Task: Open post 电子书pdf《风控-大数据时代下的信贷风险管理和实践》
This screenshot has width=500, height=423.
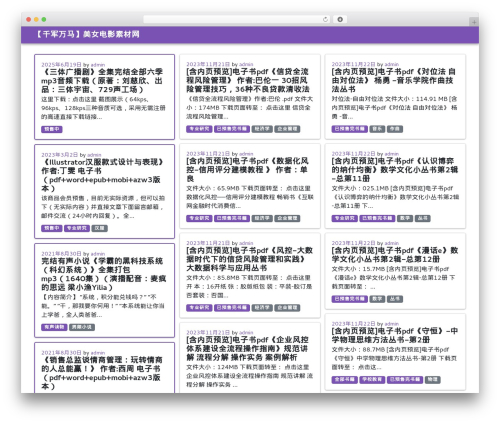Action: click(249, 259)
